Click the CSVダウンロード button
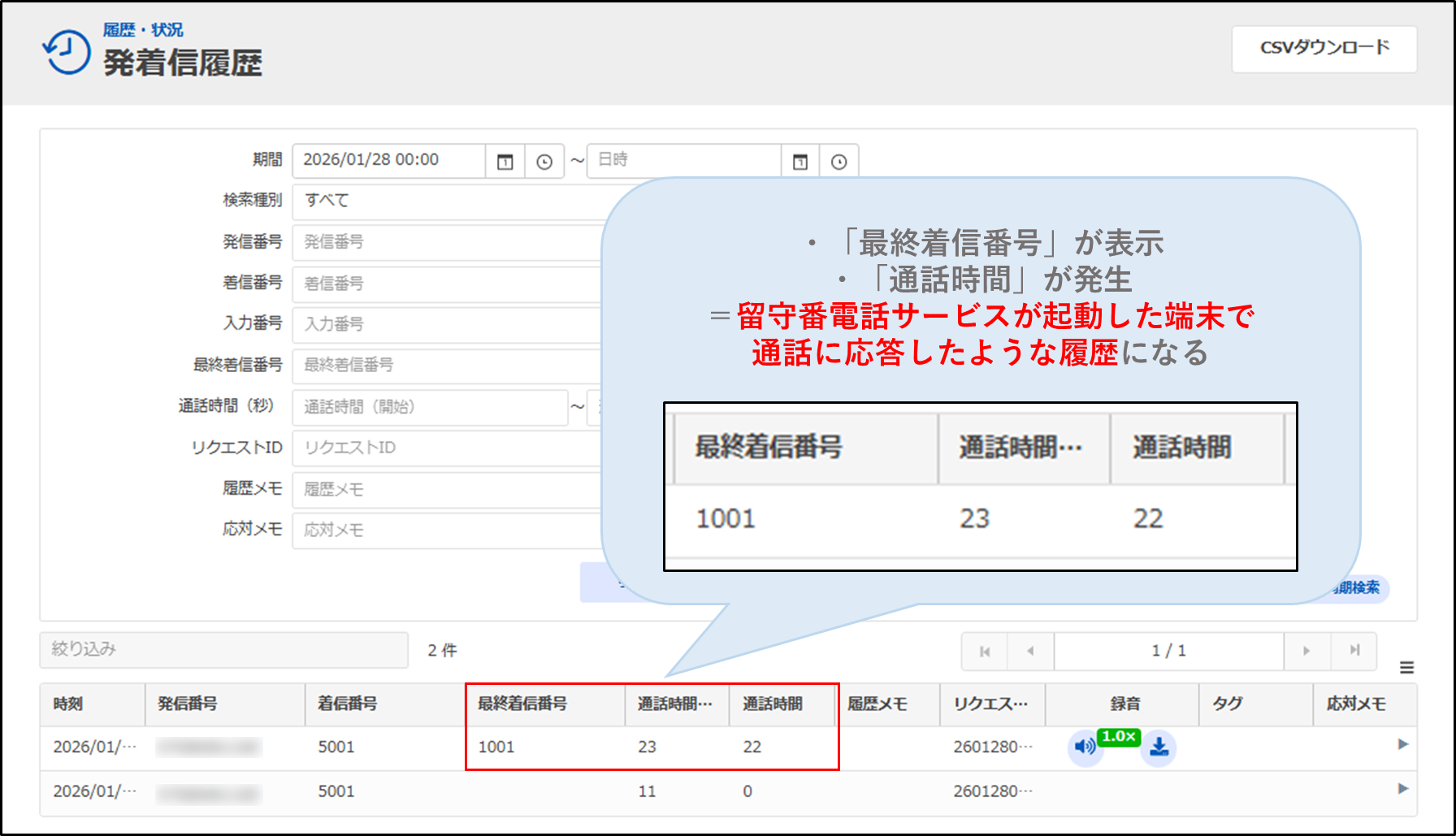This screenshot has width=1456, height=836. (x=1324, y=49)
